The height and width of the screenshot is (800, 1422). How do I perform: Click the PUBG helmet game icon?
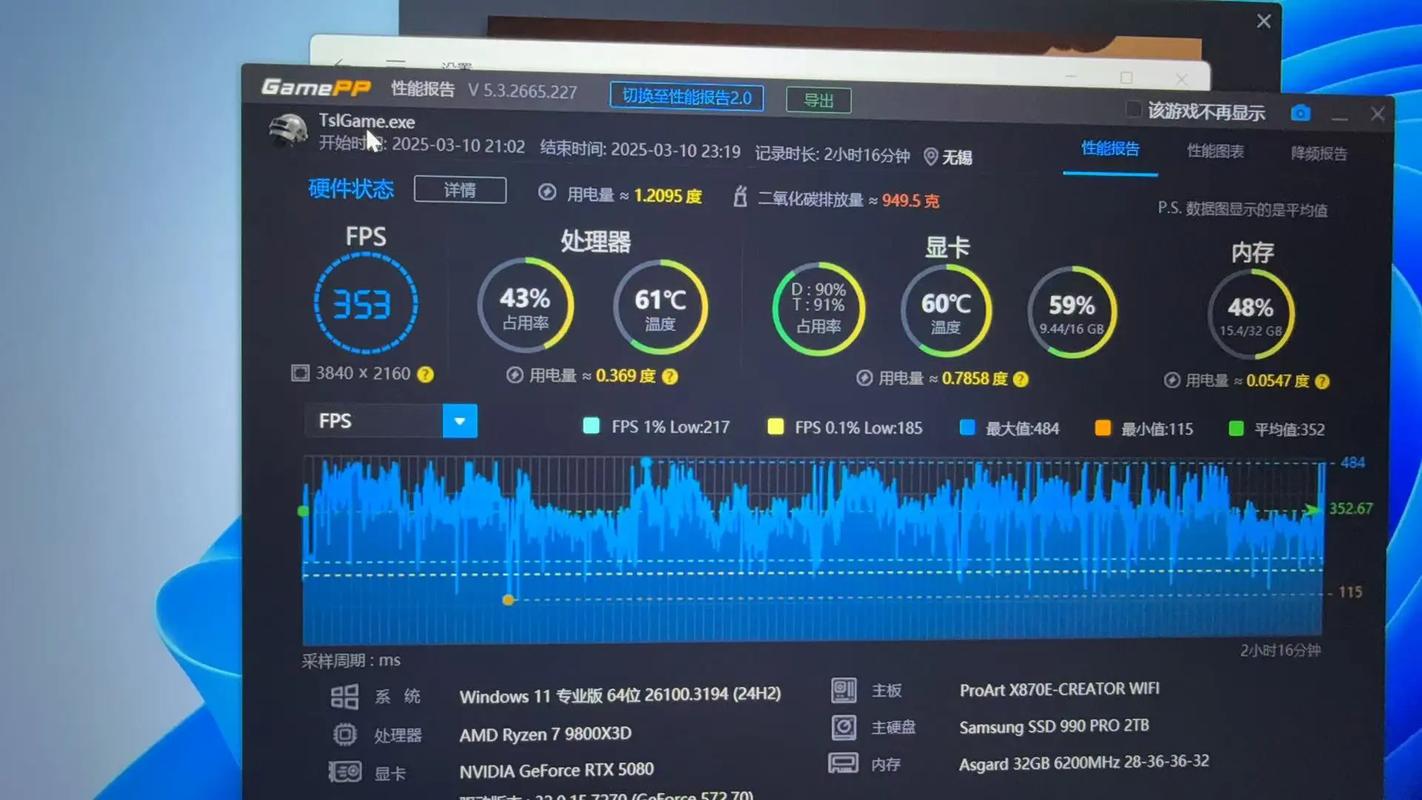pos(288,132)
